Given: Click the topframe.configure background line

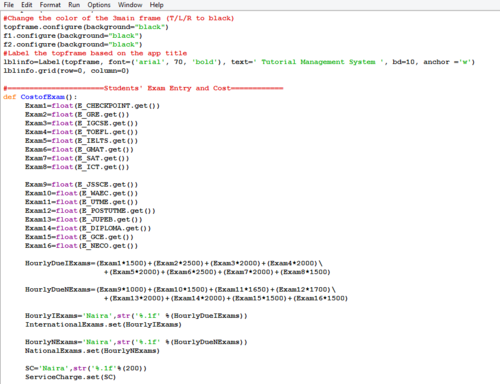Looking at the screenshot, I should (86, 27).
